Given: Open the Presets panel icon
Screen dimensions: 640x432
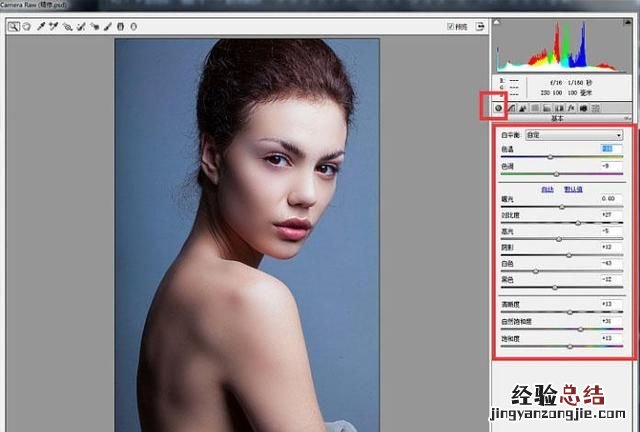Looking at the screenshot, I should point(595,107).
